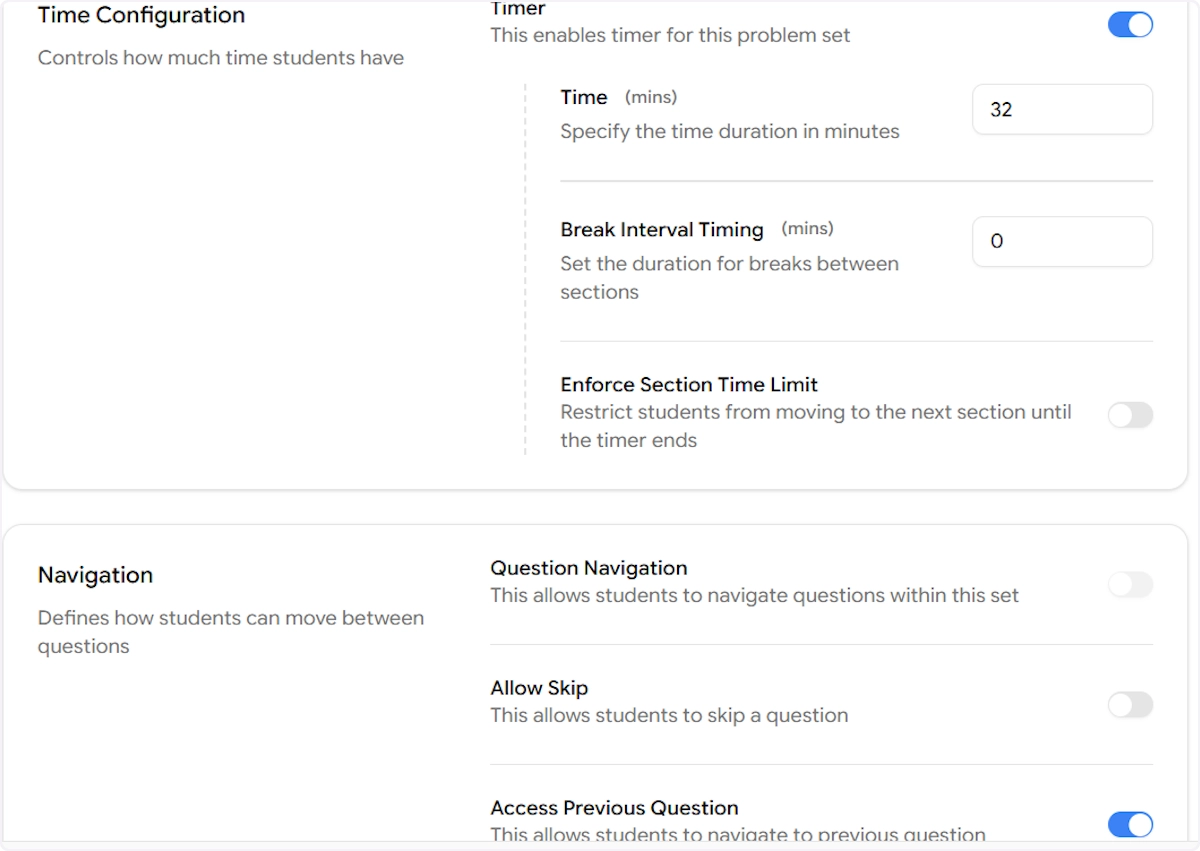Click the Time input field showing 32
The image size is (1200, 851).
tap(1061, 110)
